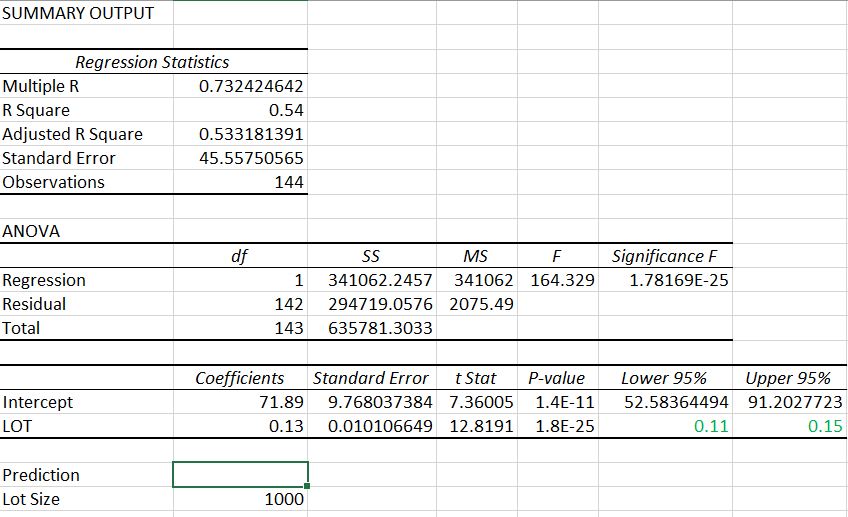Click green LOT upper bound 0.15
848x517 pixels.
coord(825,426)
